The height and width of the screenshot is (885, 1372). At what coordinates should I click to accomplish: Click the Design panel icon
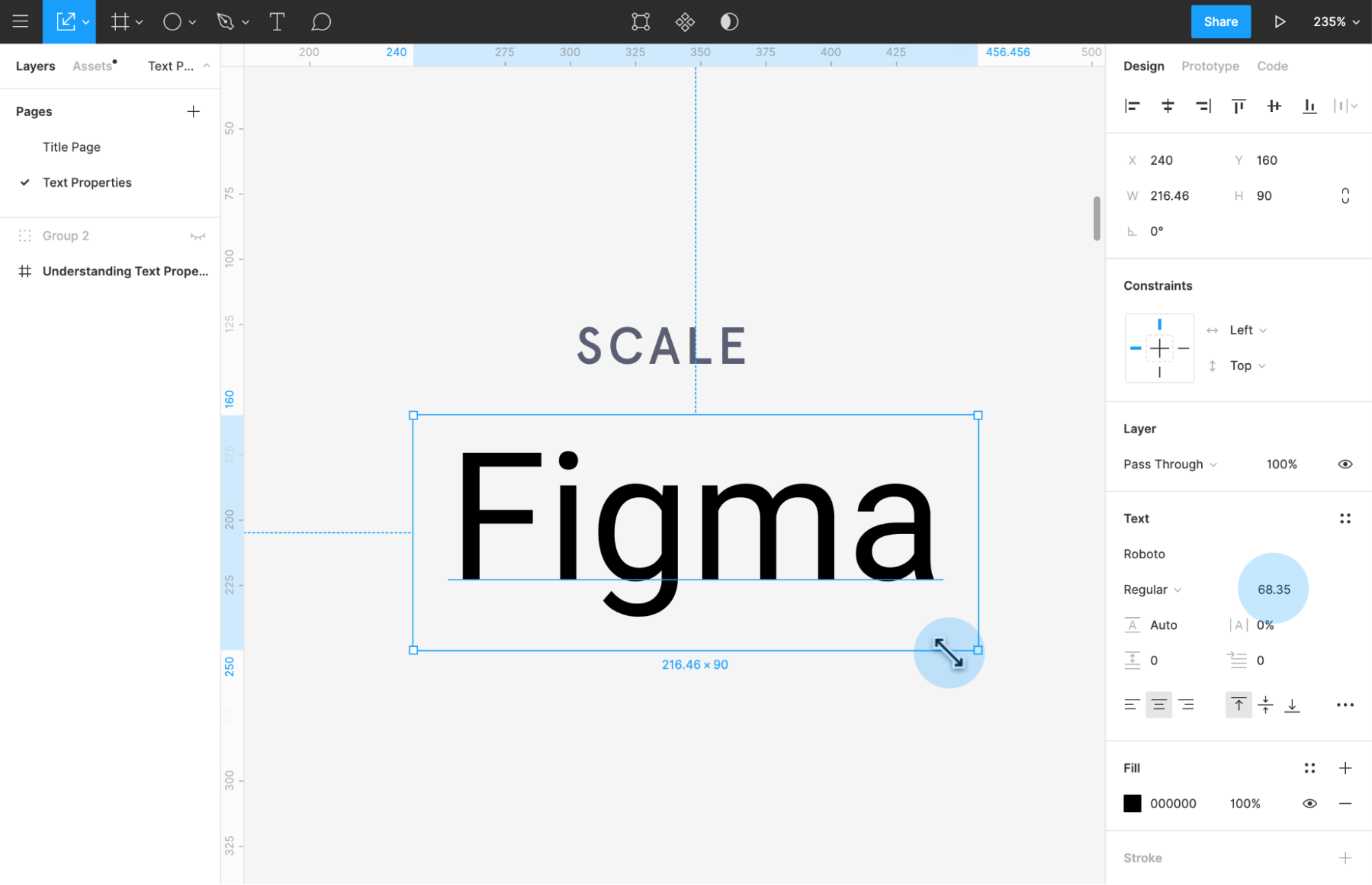[x=1144, y=66]
